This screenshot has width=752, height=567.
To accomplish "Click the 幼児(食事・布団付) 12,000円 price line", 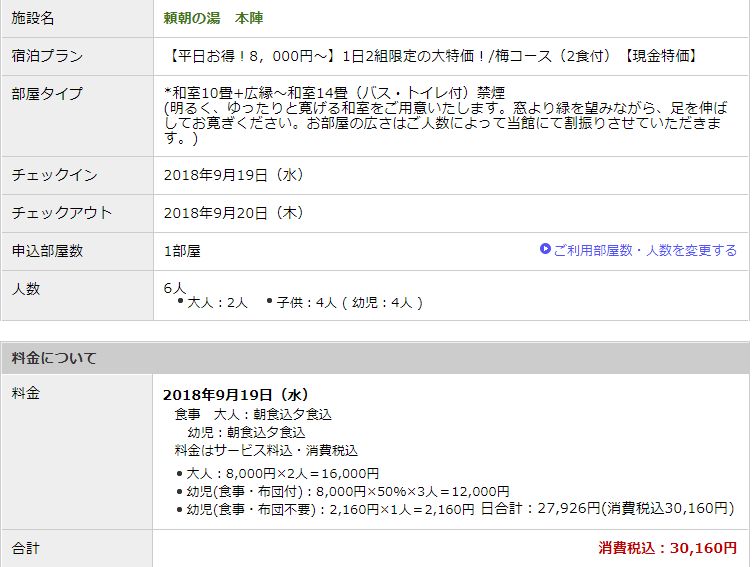I will pyautogui.click(x=348, y=491).
